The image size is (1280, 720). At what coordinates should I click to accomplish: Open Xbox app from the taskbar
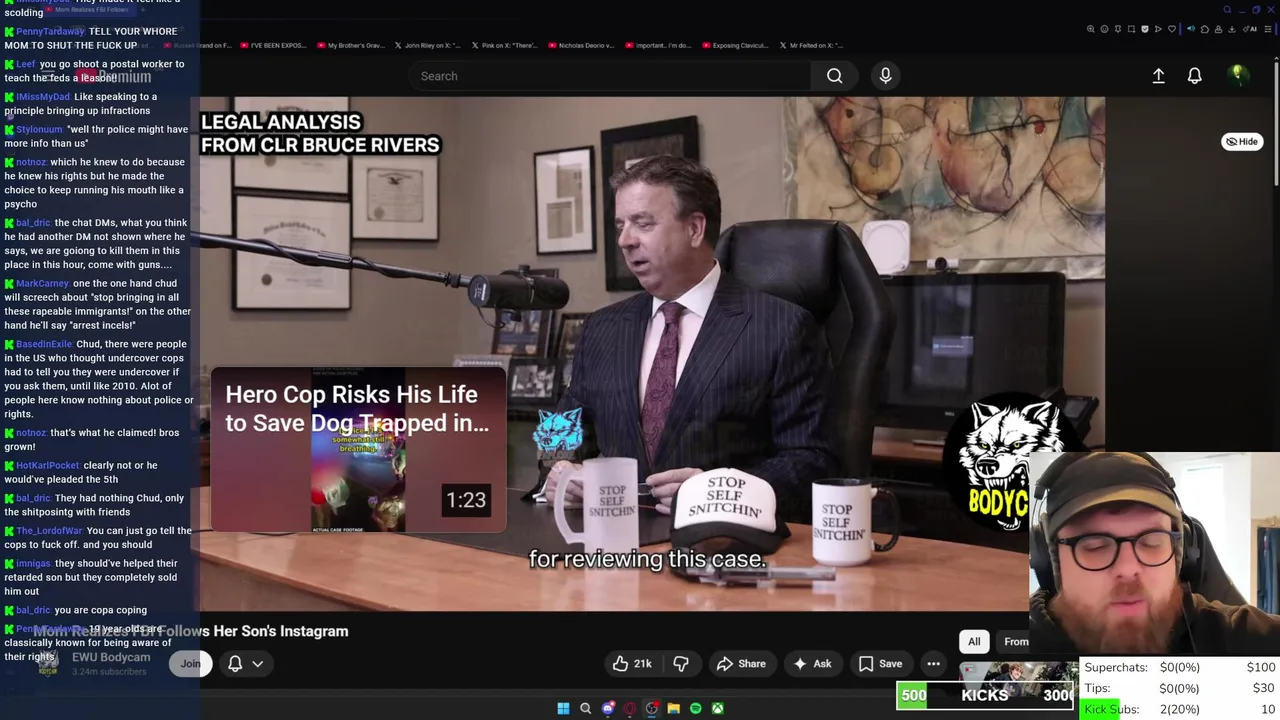tap(717, 708)
